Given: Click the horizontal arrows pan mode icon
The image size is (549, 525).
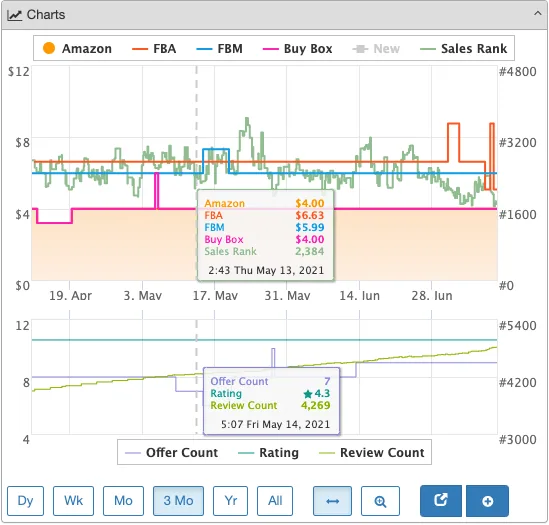Looking at the screenshot, I should tap(332, 501).
